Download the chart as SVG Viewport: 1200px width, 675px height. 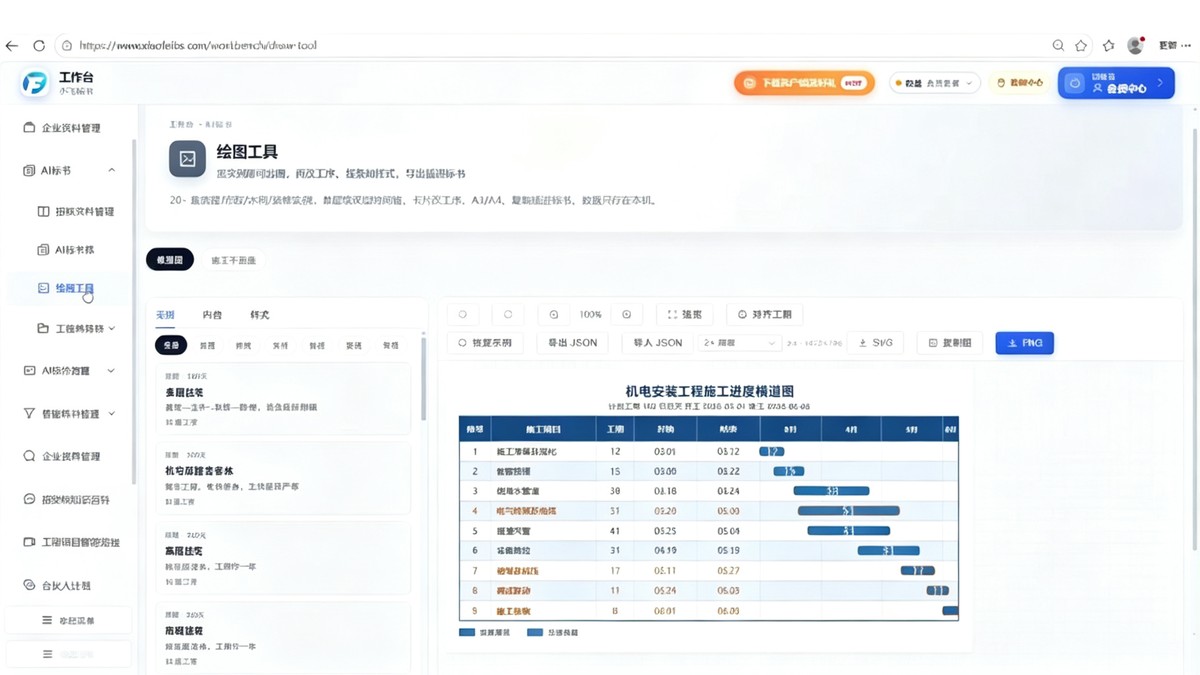click(x=875, y=343)
